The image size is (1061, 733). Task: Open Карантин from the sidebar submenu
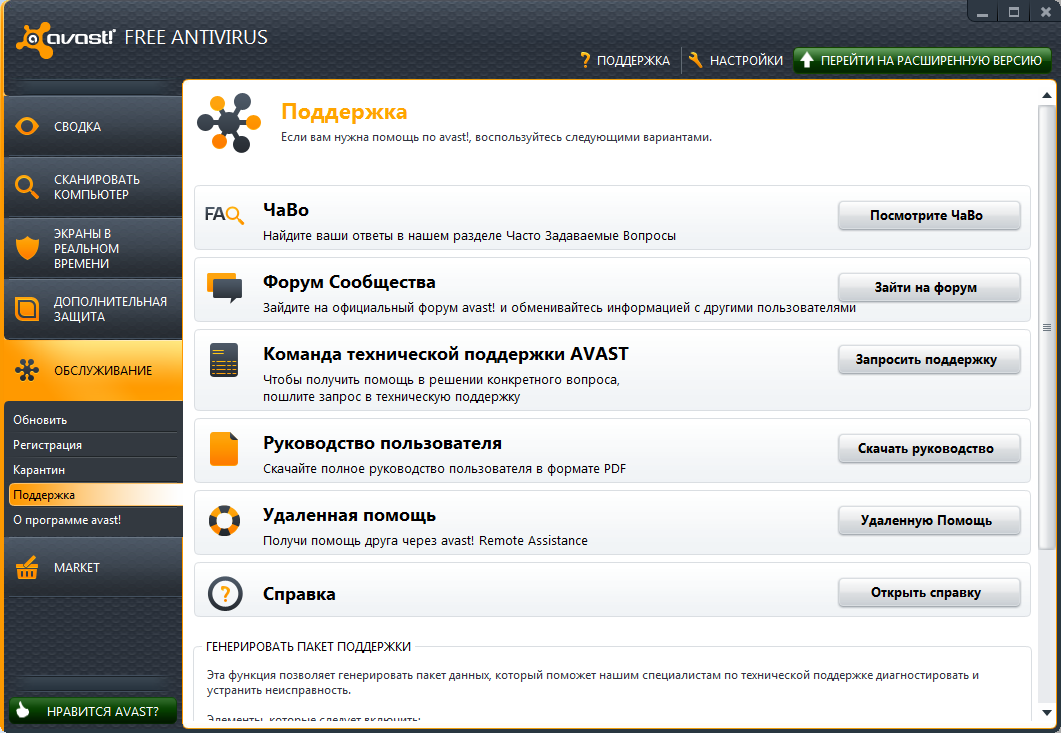tap(39, 469)
